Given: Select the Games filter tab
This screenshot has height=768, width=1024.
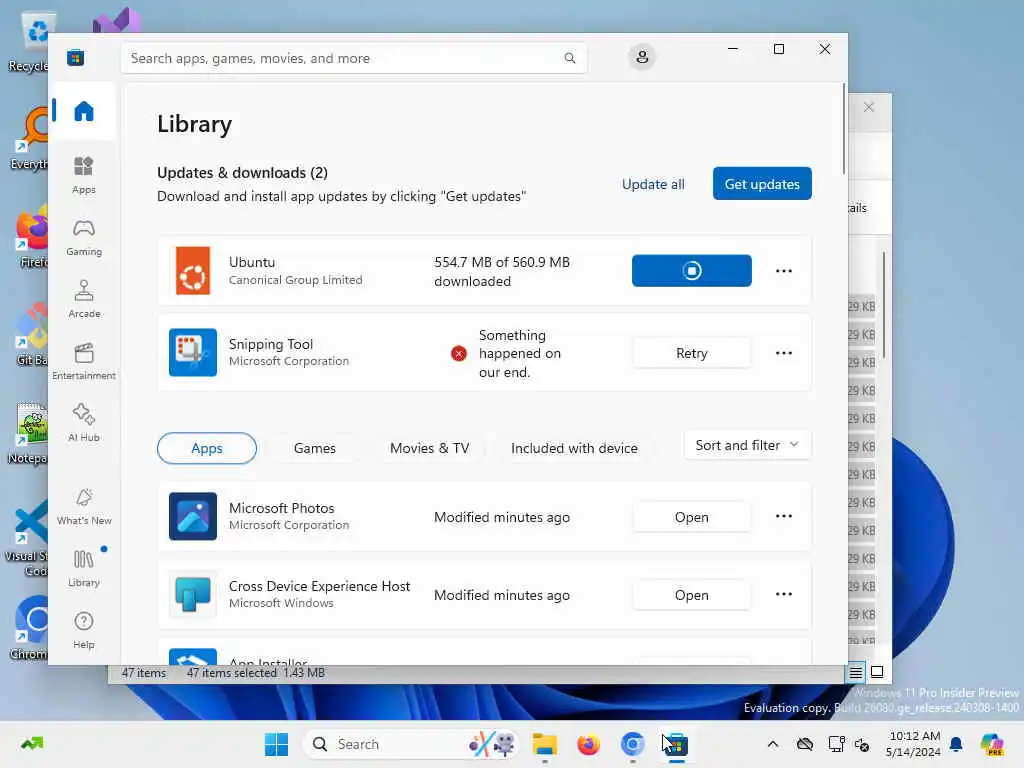Looking at the screenshot, I should click(x=315, y=448).
